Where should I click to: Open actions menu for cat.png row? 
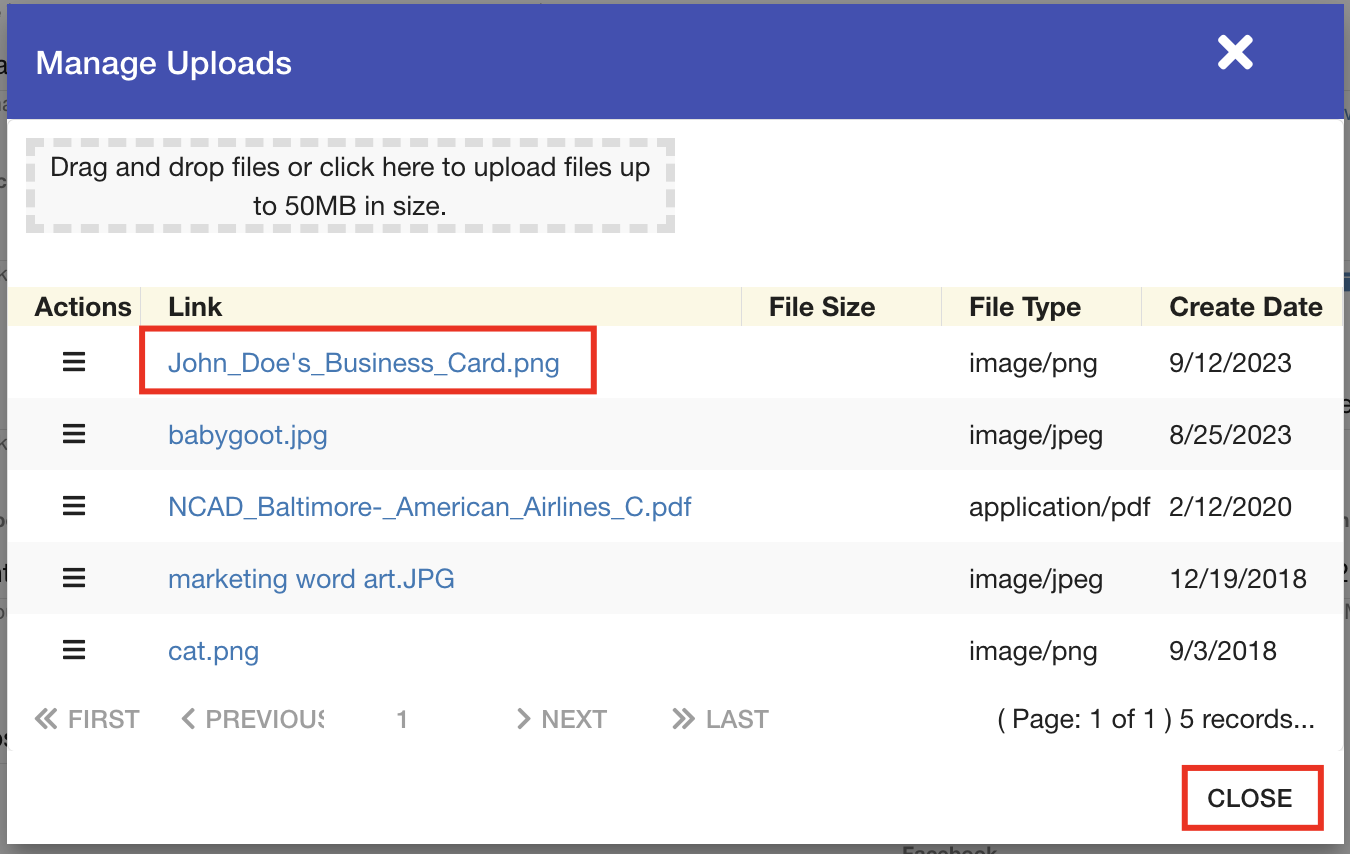click(x=74, y=650)
